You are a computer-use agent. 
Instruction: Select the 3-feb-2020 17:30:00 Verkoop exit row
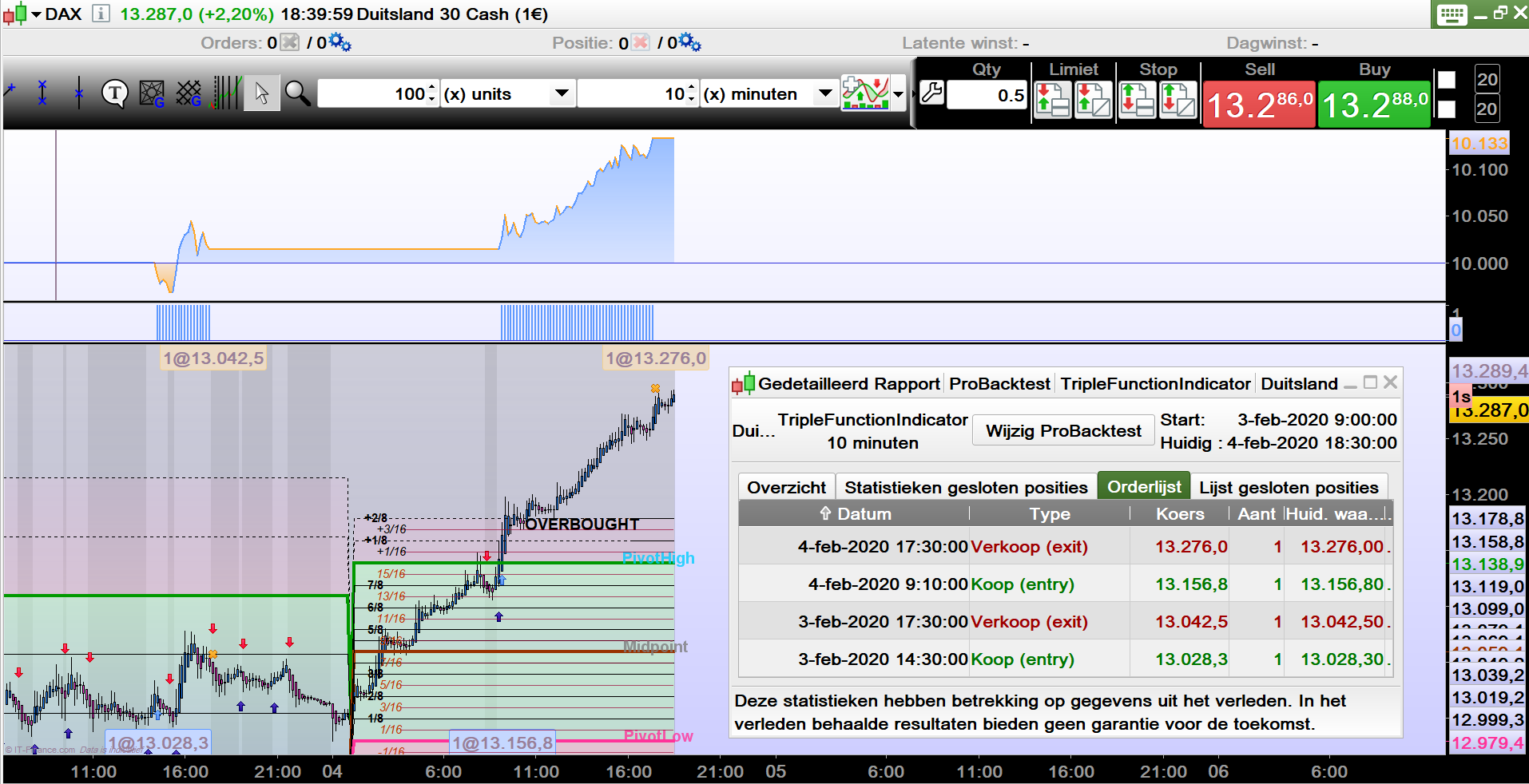coord(1066,622)
